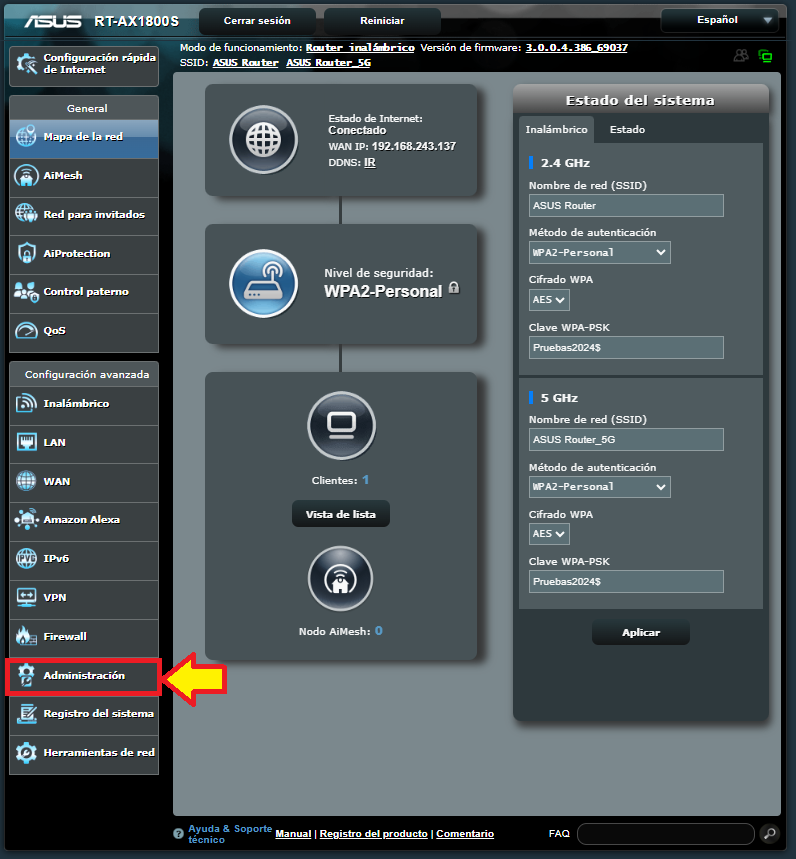Image resolution: width=796 pixels, height=859 pixels.
Task: Open AiProtection from the sidebar
Action: (x=84, y=254)
